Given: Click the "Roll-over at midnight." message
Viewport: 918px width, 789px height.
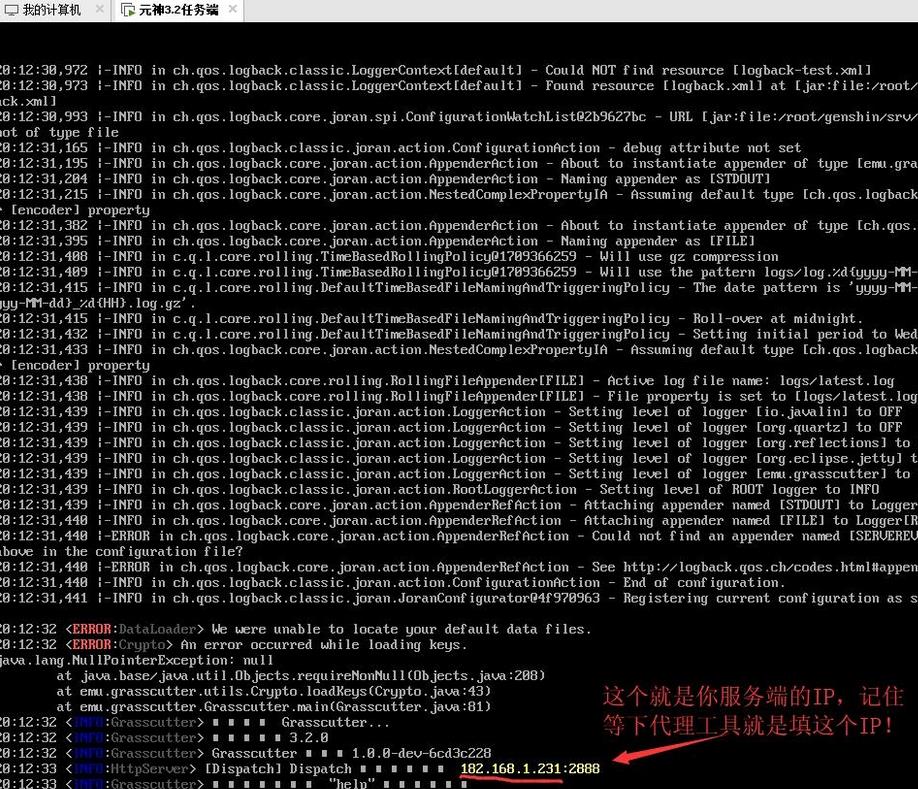Looking at the screenshot, I should point(778,319).
